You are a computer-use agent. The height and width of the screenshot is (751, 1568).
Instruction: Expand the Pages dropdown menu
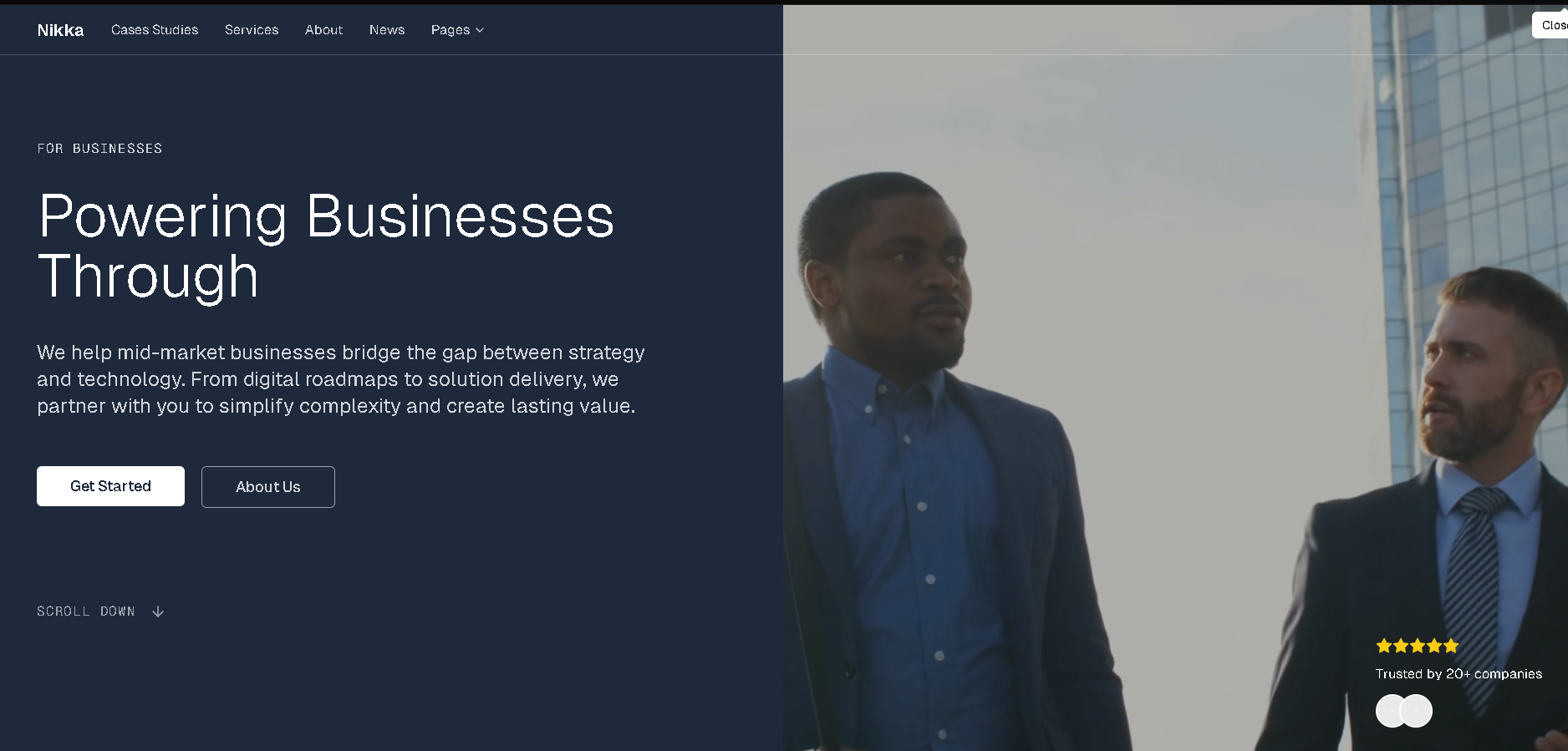click(x=451, y=30)
